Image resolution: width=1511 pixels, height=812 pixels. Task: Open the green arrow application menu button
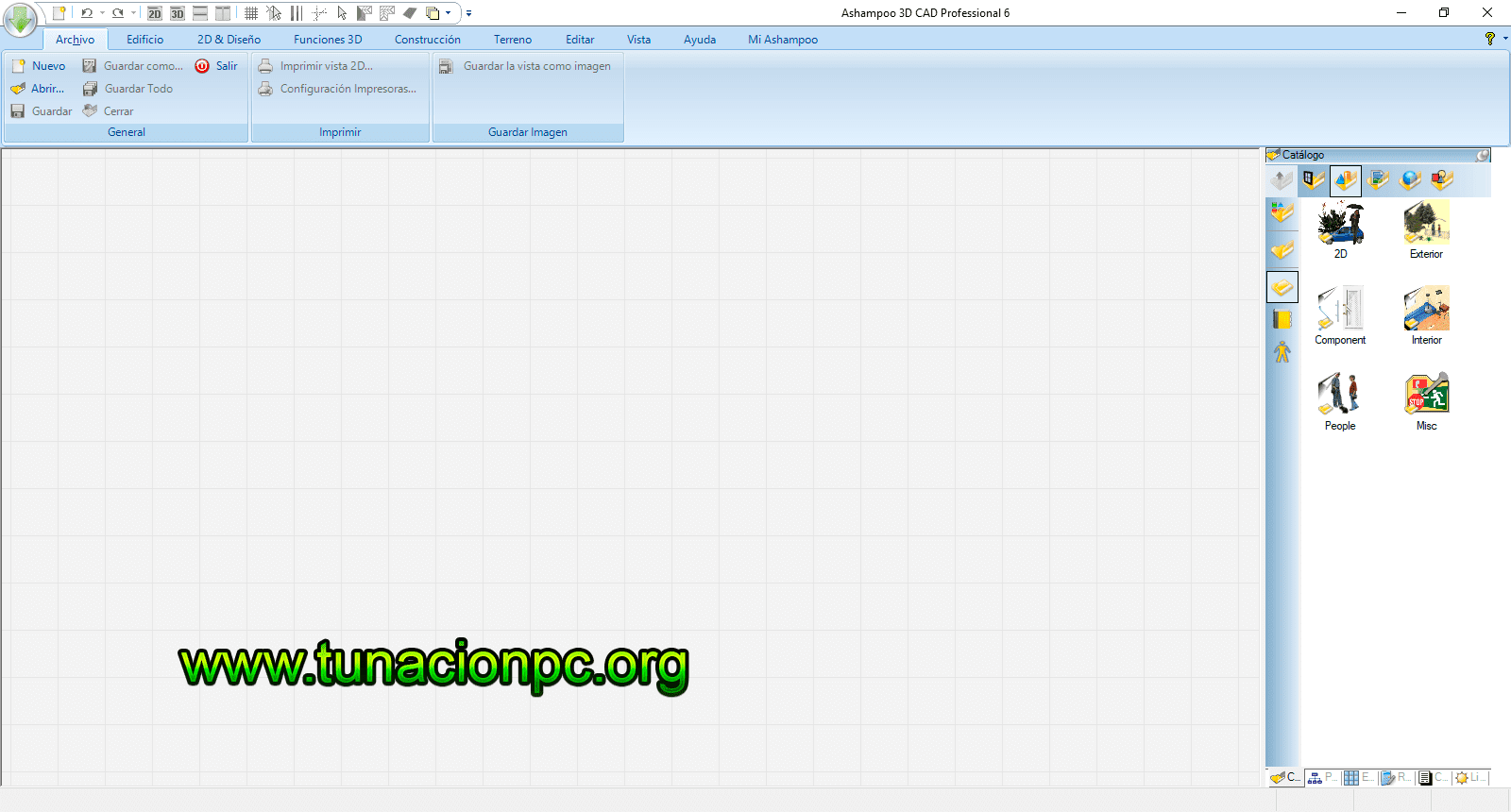20,18
